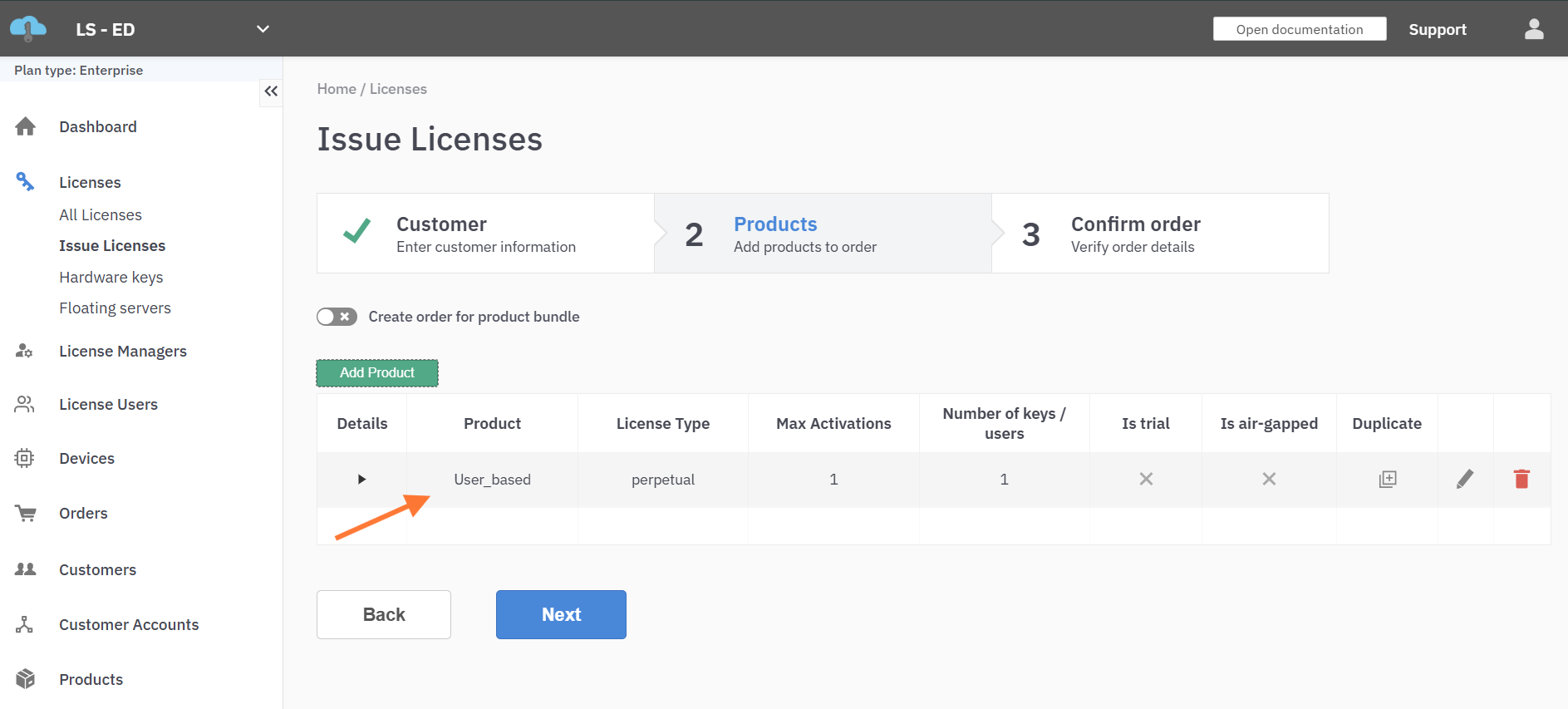Click the Duplicate icon for User_based

coord(1387,479)
